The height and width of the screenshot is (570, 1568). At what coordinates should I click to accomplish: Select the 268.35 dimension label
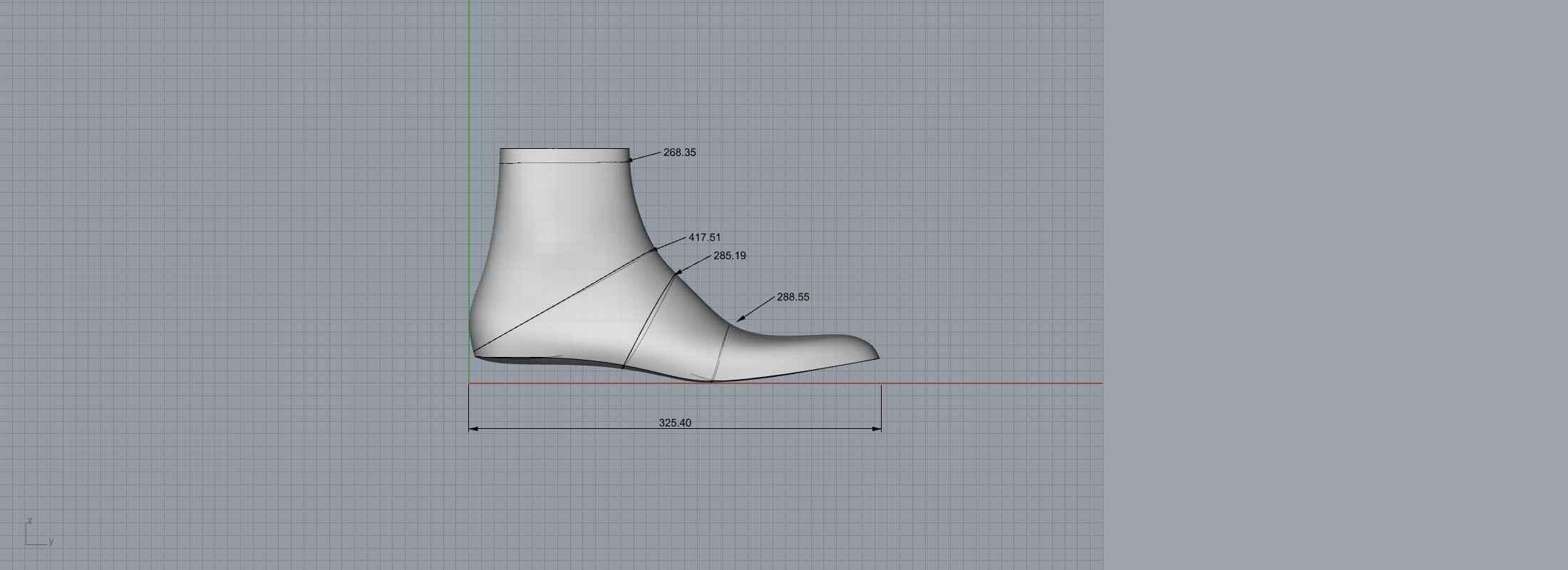pos(679,152)
